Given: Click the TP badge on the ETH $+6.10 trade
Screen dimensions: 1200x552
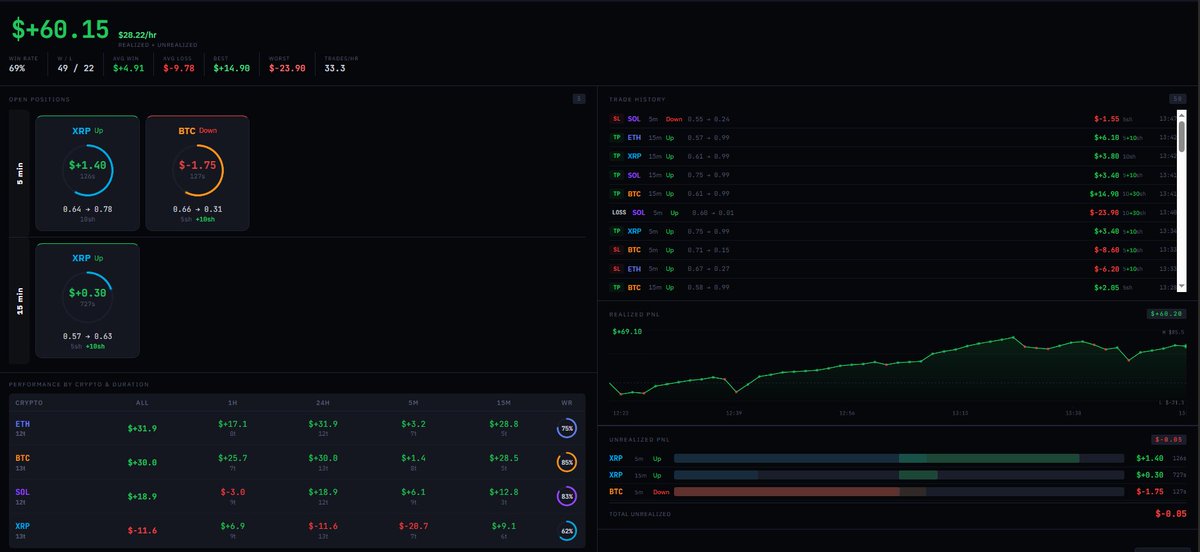Looking at the screenshot, I should pos(616,137).
